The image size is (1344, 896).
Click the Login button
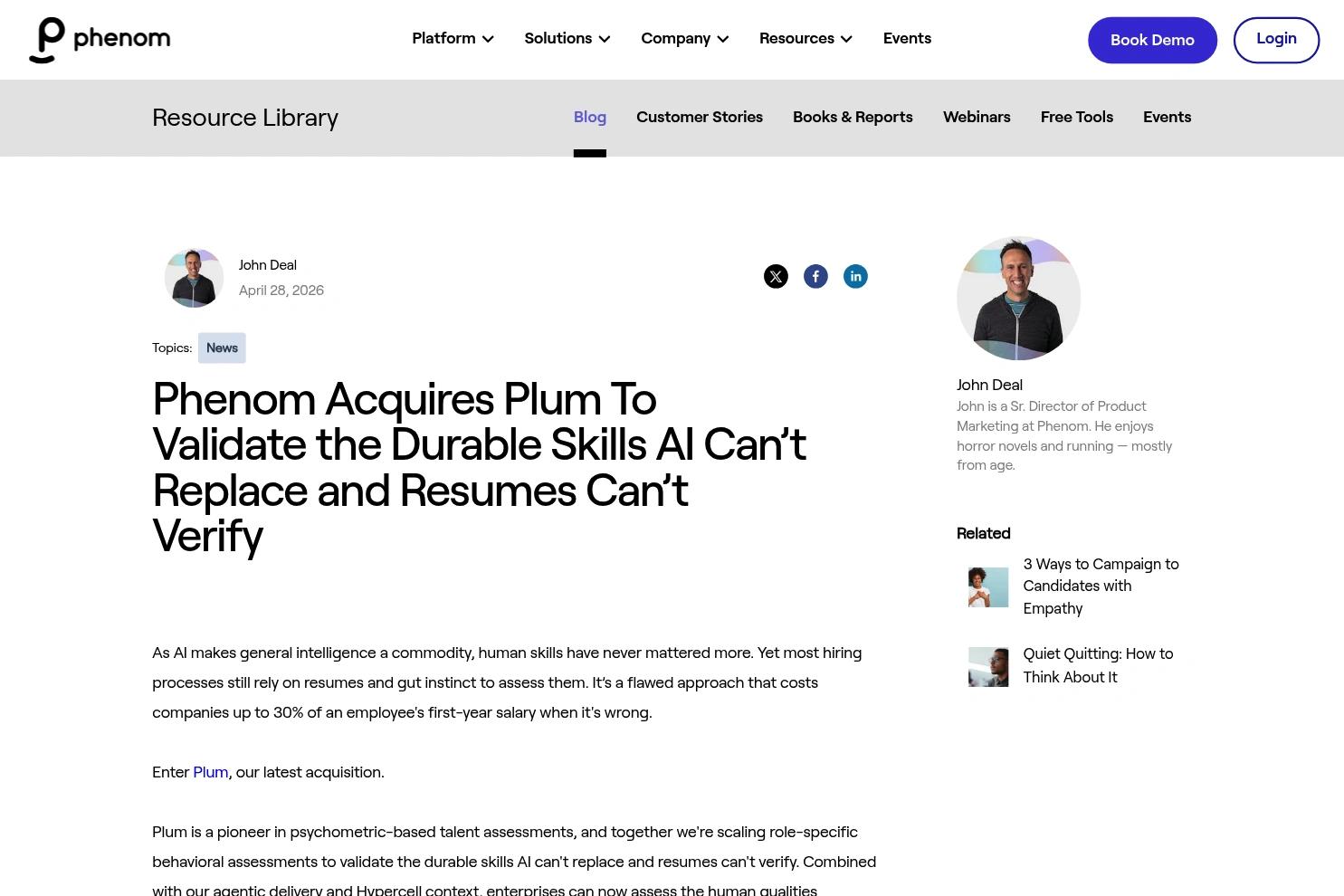click(1276, 40)
